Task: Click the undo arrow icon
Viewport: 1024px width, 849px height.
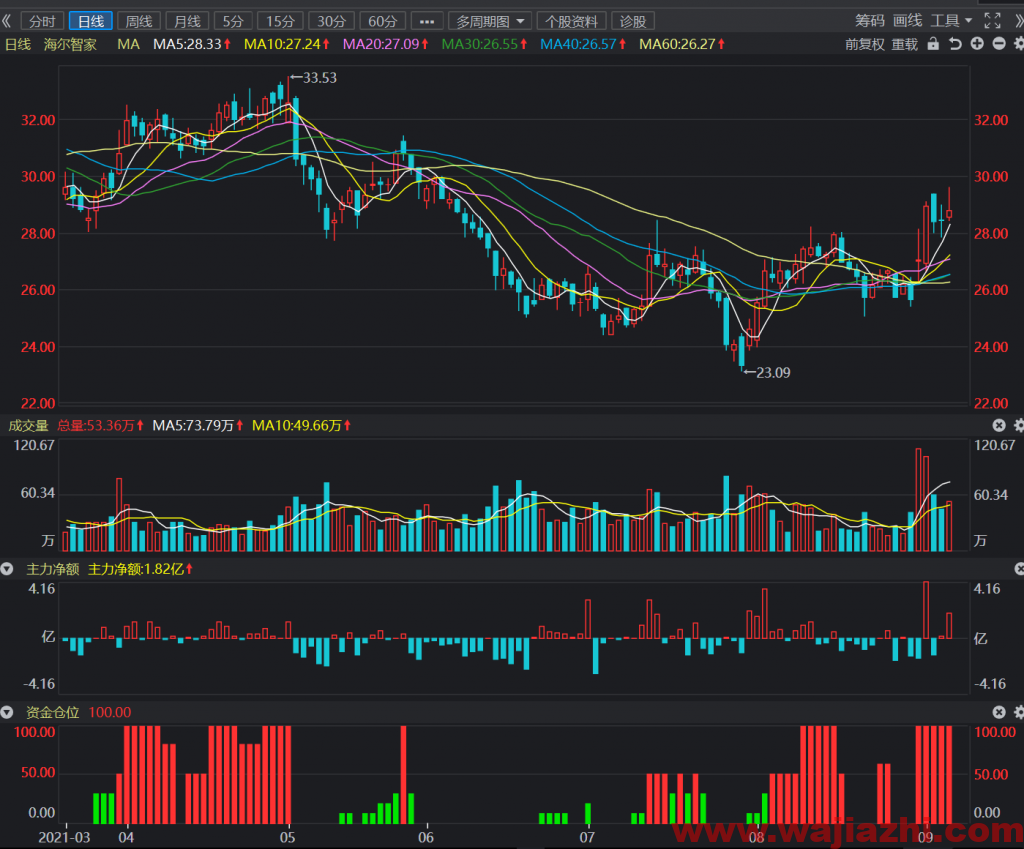Action: click(955, 44)
